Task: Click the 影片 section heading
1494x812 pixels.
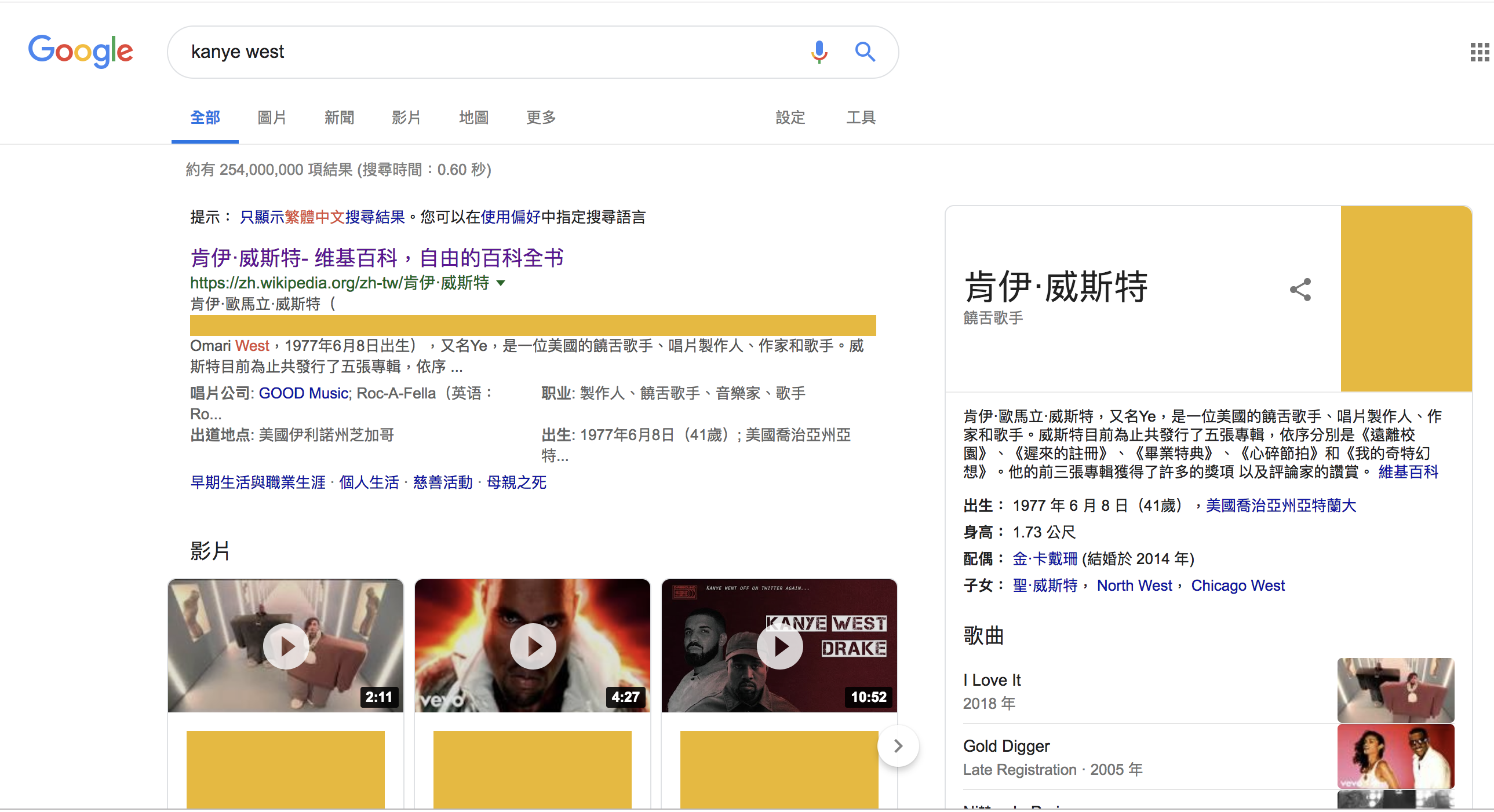Action: pos(210,551)
